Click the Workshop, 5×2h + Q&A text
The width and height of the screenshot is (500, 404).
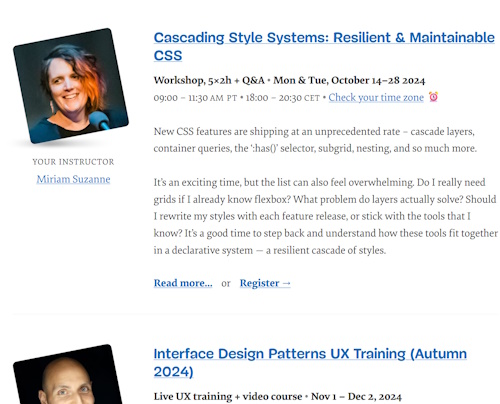[209, 80]
